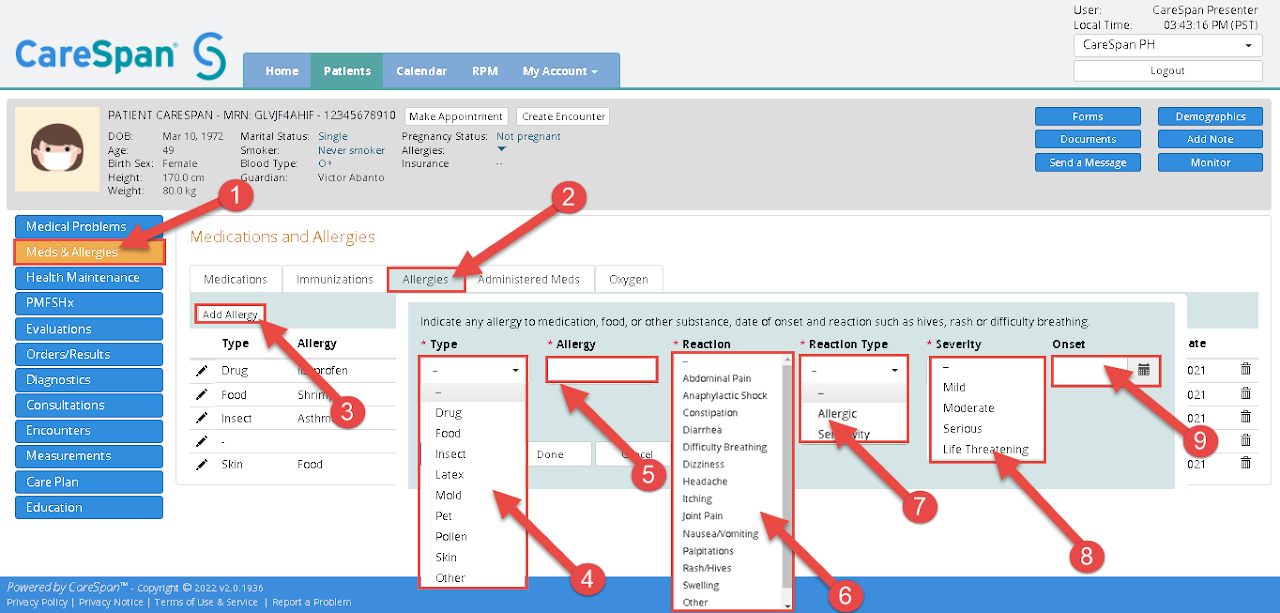
Task: Switch to the Oxygen tab
Action: (629, 279)
